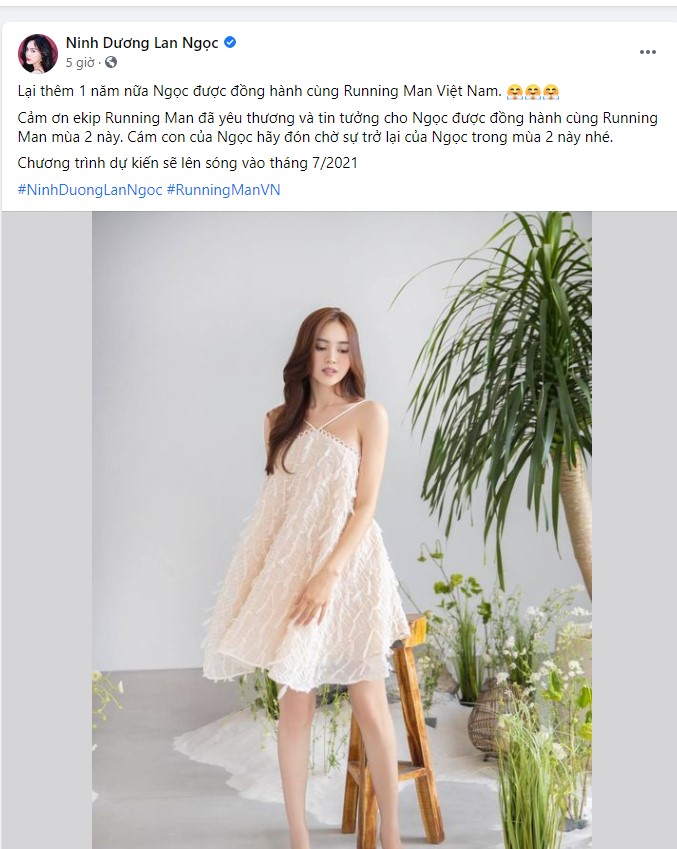Click the "Chương trình dự kiến" line

[x=187, y=163]
